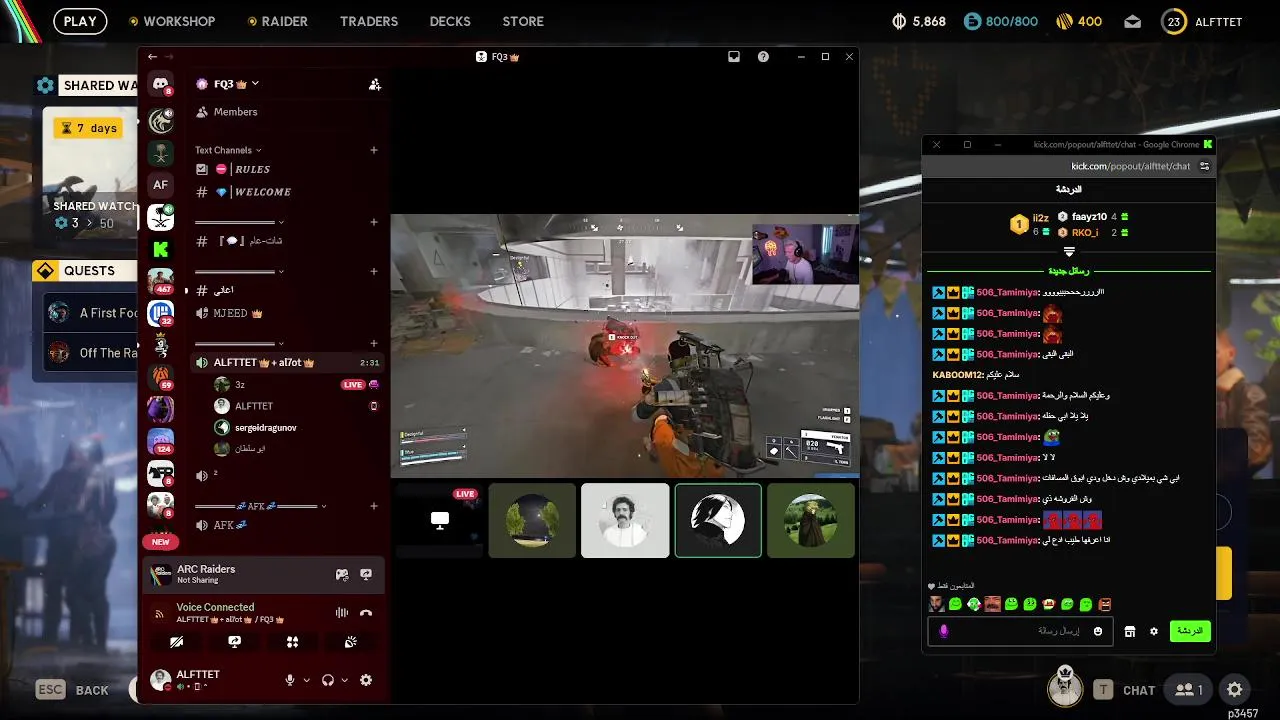Click invite people icon next to FQ3
Screen dimensions: 1280x720
[x=374, y=85]
